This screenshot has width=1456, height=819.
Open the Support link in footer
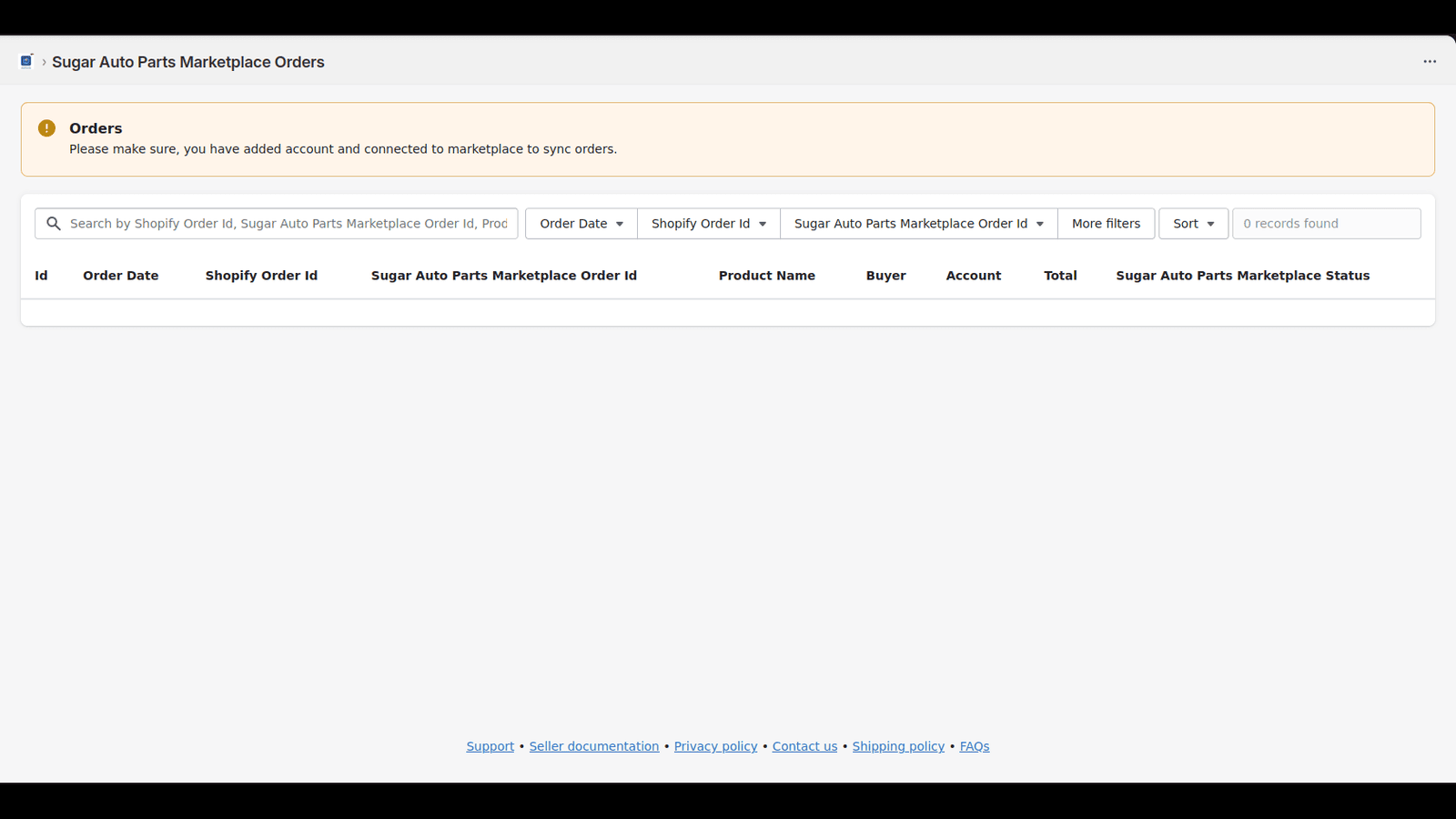coord(490,746)
